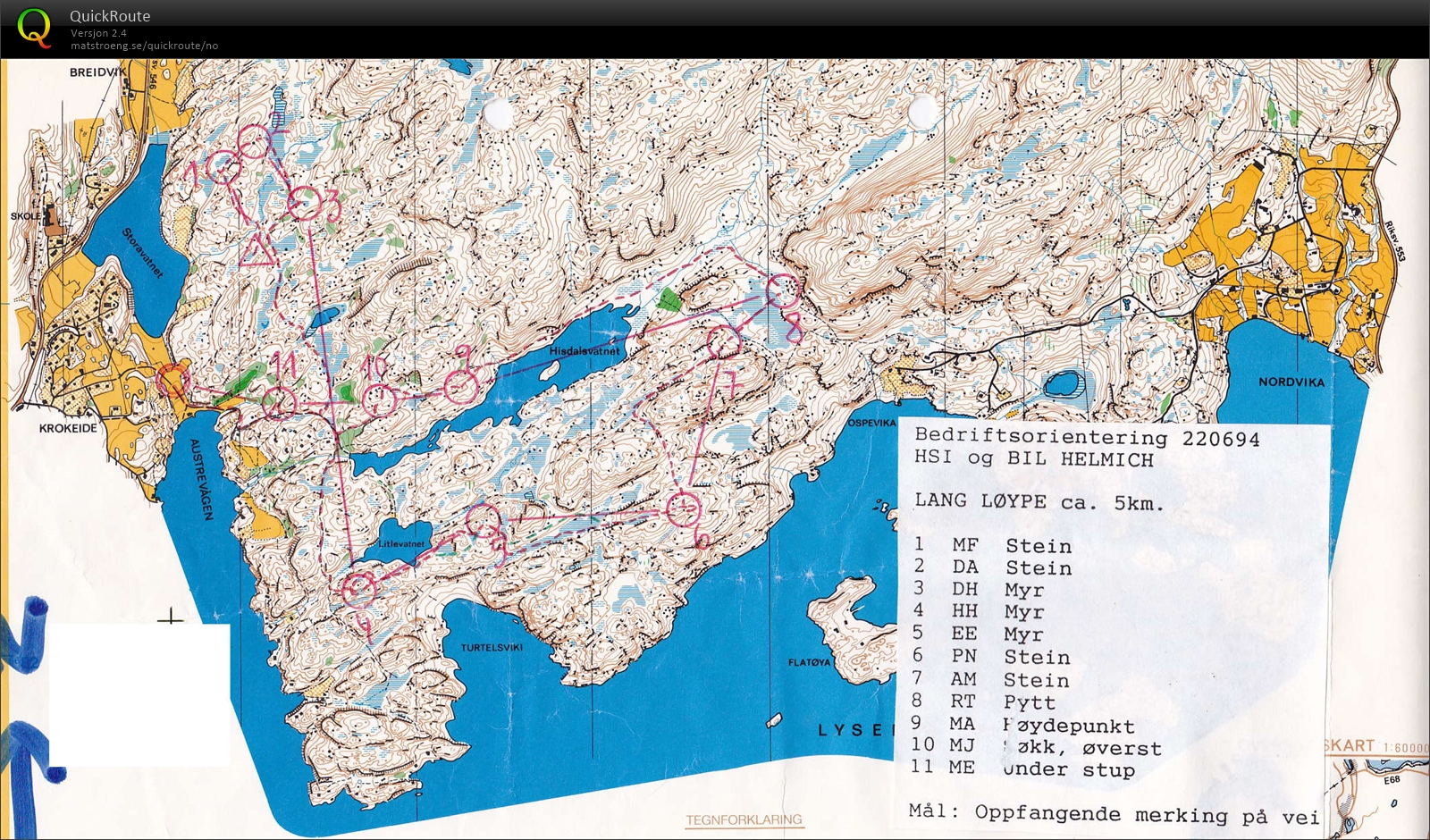The width and height of the screenshot is (1430, 840).
Task: Select control description row '2 DA Stein'
Action: click(x=992, y=567)
